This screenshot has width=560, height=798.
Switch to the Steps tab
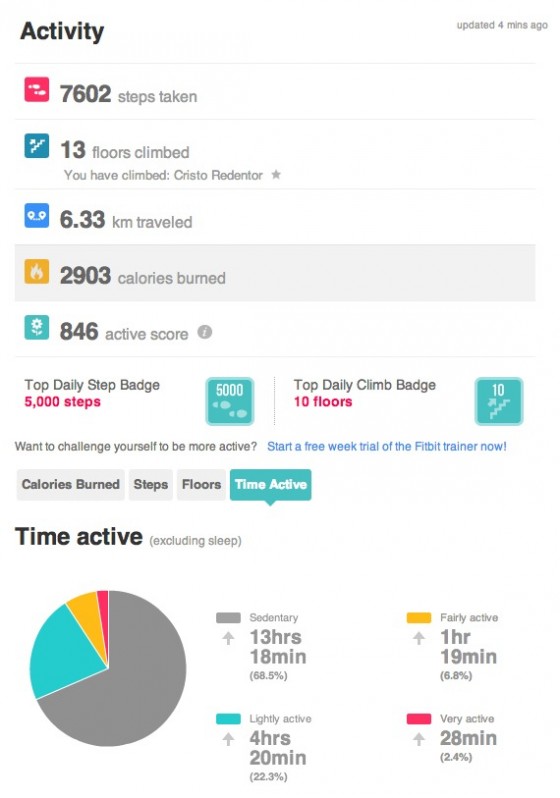pyautogui.click(x=151, y=484)
